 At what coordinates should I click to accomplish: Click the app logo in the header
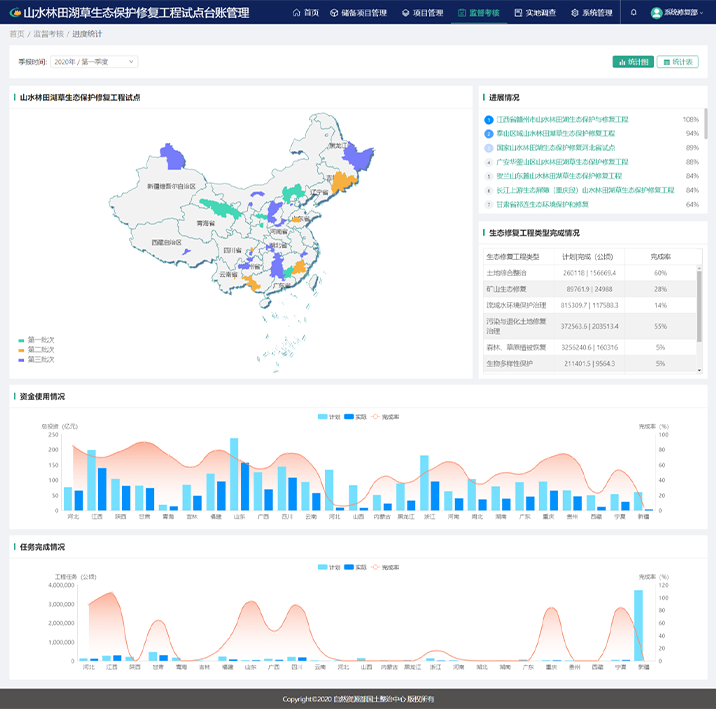click(13, 13)
